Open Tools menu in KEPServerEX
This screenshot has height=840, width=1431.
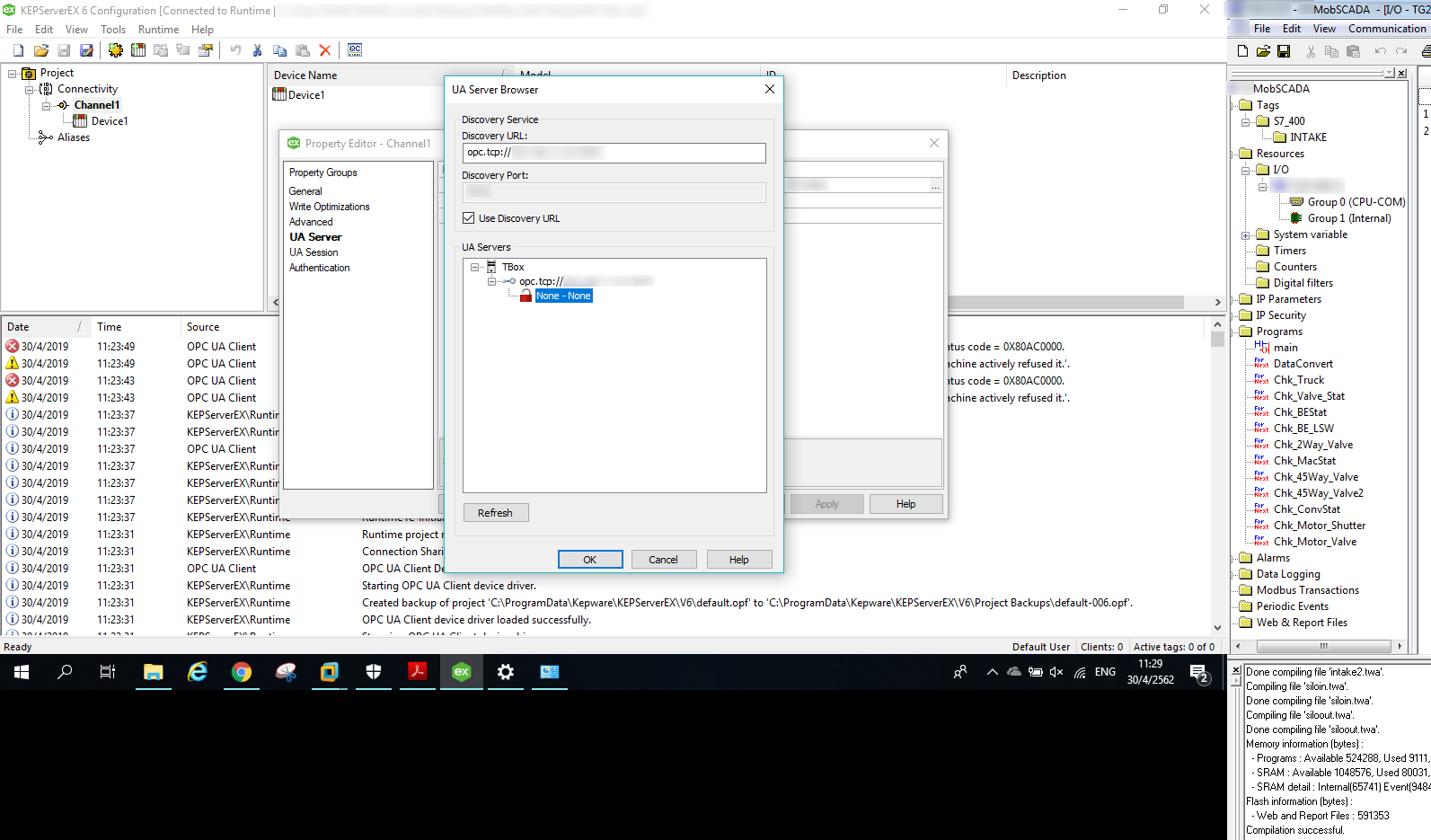click(113, 30)
